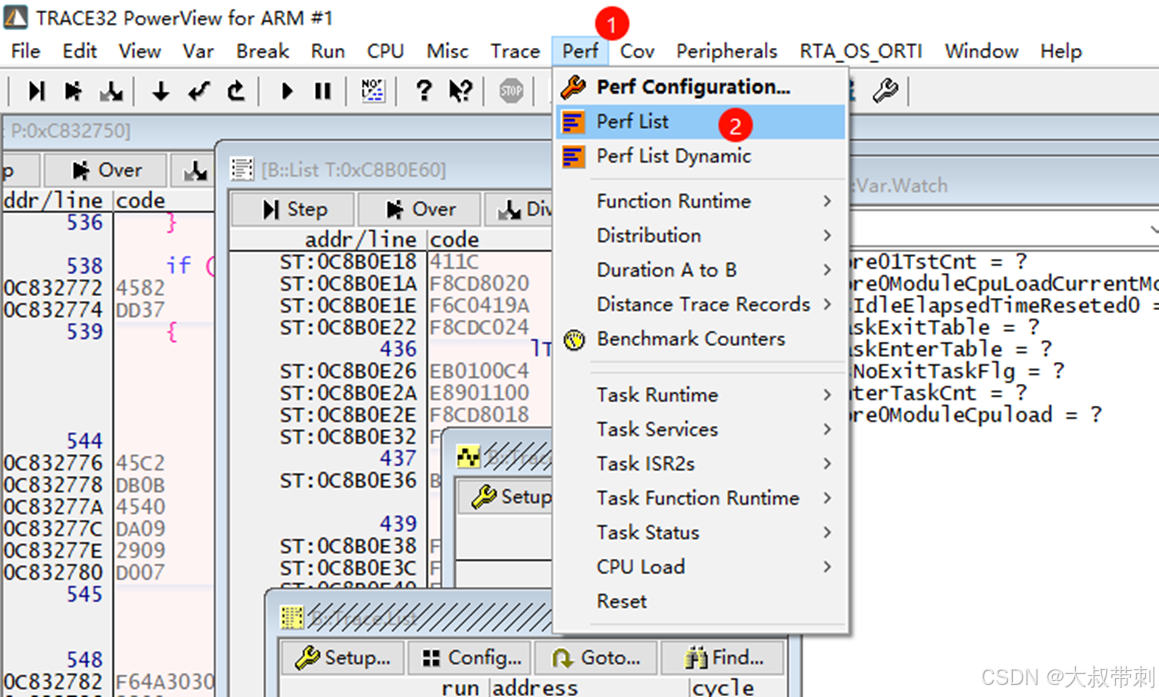Expand Function Runtime submenu
The image size is (1159, 697).
tap(700, 201)
